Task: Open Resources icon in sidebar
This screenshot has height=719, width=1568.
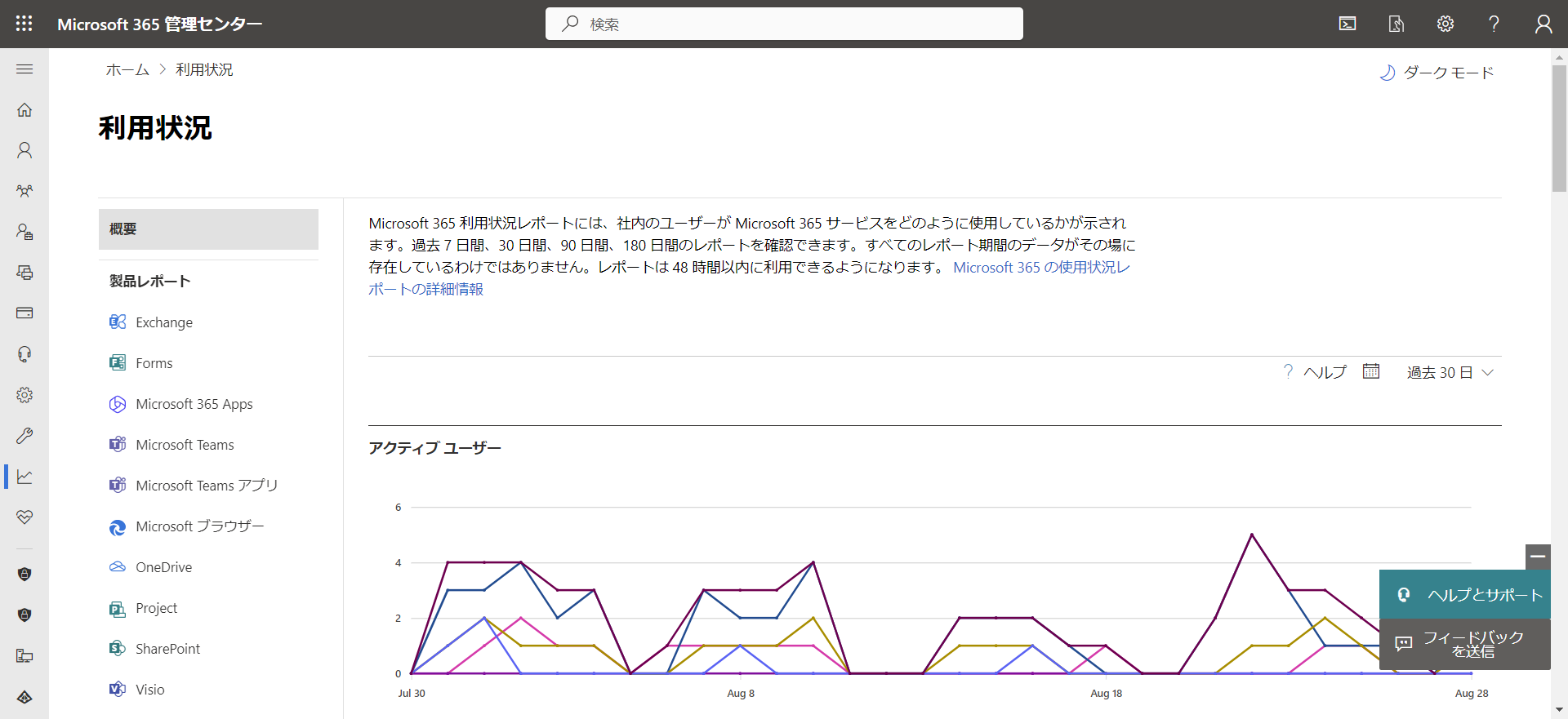Action: 24,273
